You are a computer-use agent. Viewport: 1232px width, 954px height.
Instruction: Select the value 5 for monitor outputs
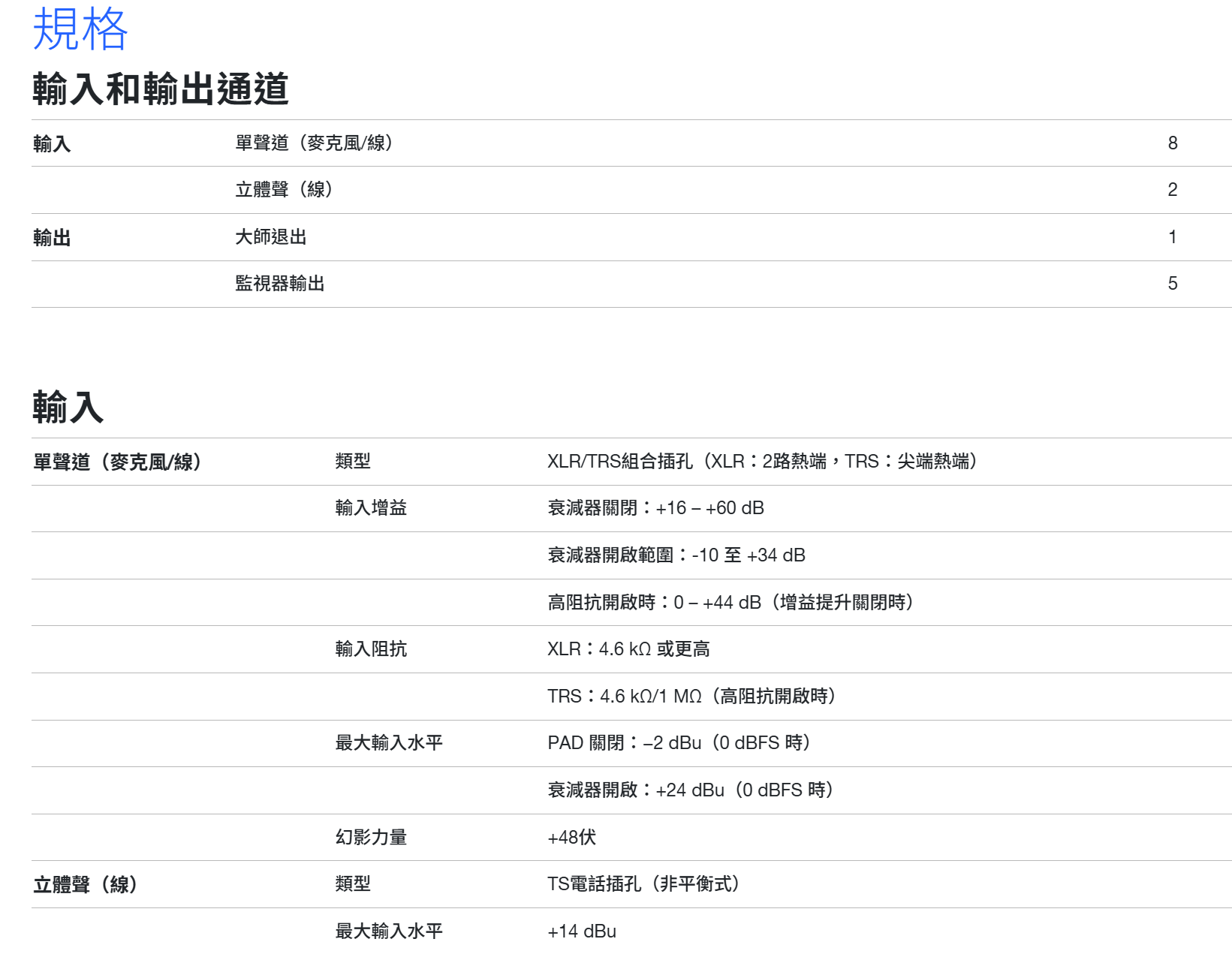pos(1172,284)
